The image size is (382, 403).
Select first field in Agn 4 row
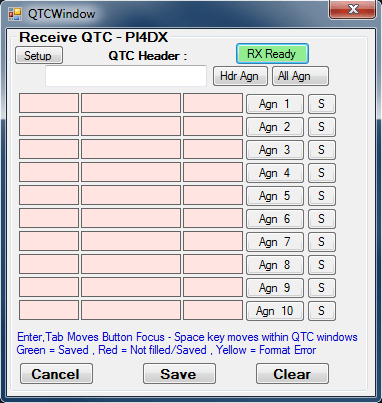click(x=49, y=172)
